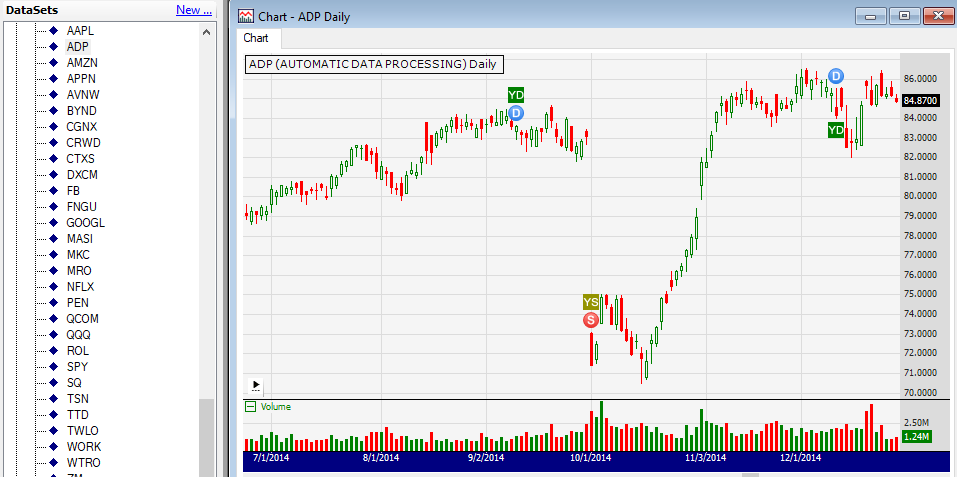The width and height of the screenshot is (957, 477).
Task: Click the ADP (AUTOMATIC DATA PROCESSING) Daily title box
Action: point(375,63)
